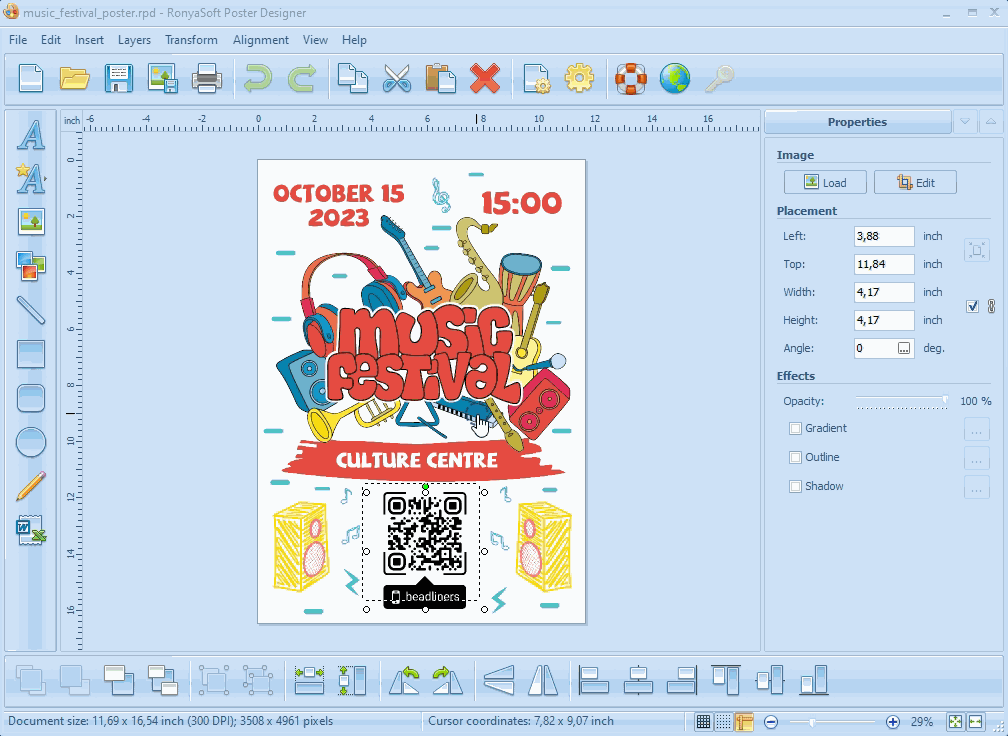Enable the Gradient effect checkbox
Screen dimensions: 1008x736
(795, 428)
